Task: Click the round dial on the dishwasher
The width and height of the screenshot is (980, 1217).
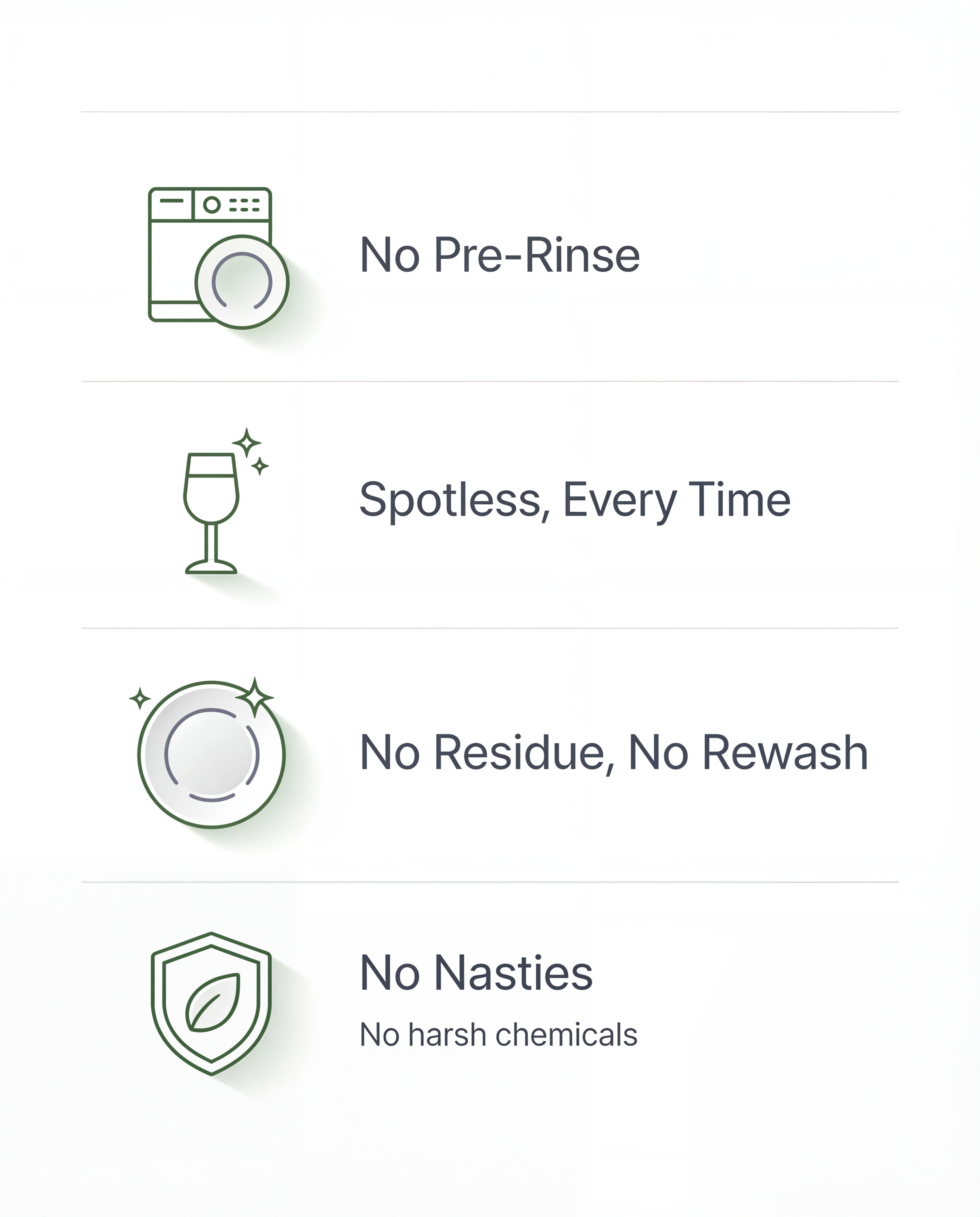Action: point(212,204)
